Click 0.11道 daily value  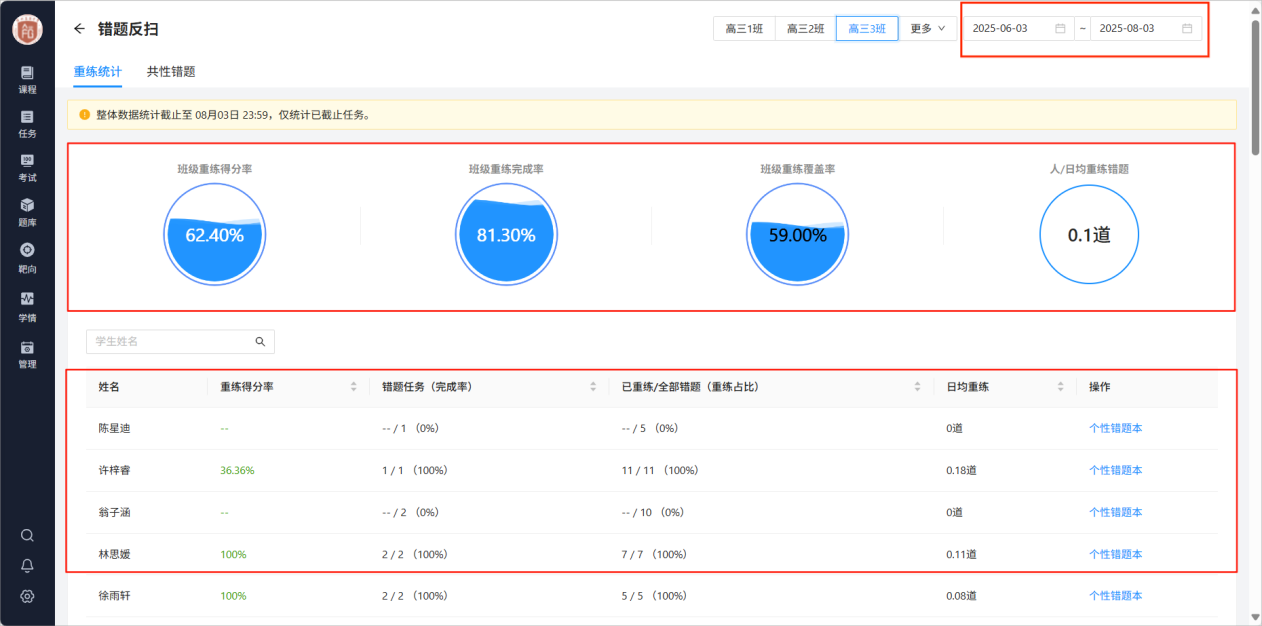click(961, 554)
